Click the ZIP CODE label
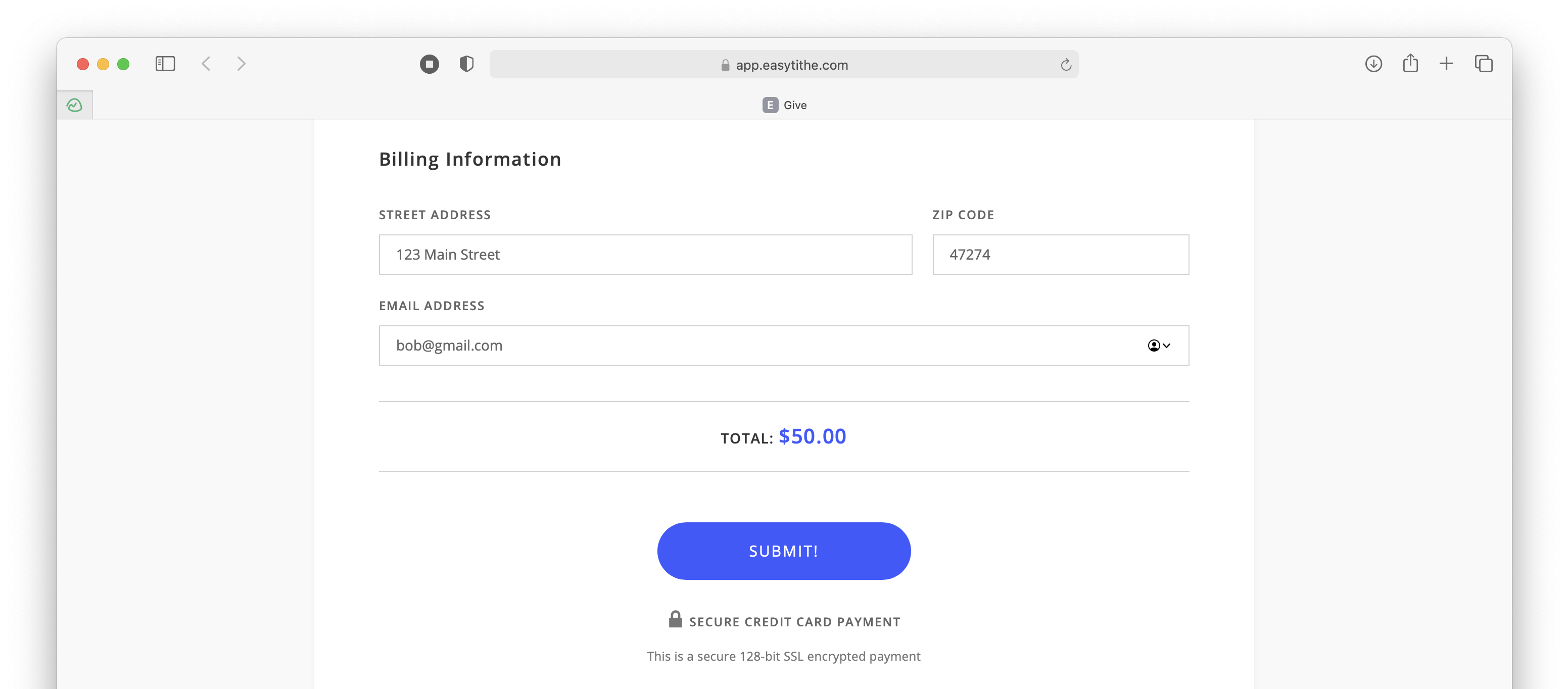1568x689 pixels. pyautogui.click(x=963, y=215)
